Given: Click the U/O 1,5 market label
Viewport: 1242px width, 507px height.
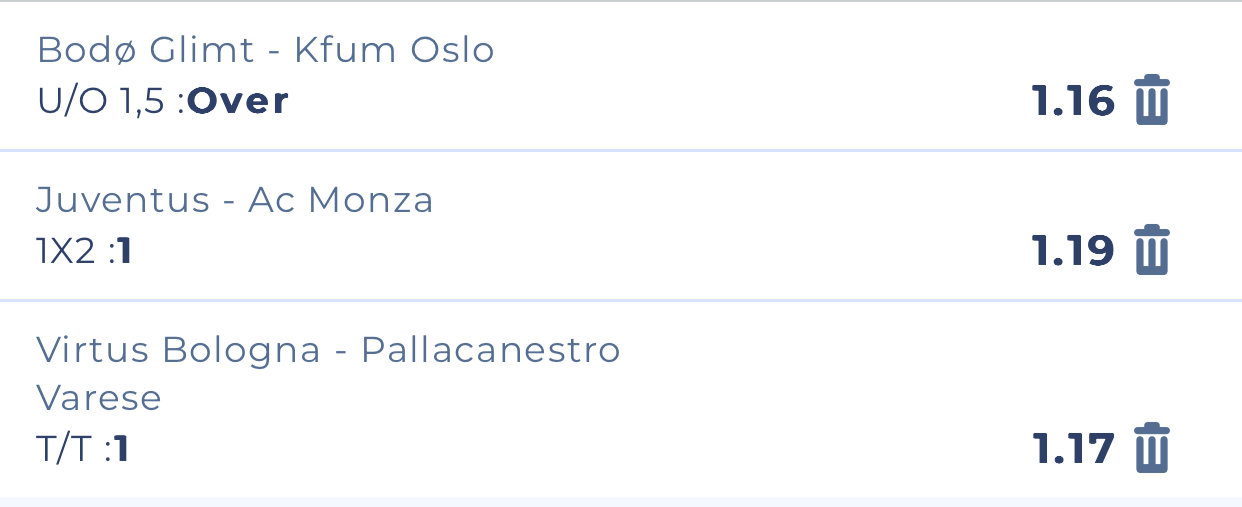Looking at the screenshot, I should (x=100, y=101).
